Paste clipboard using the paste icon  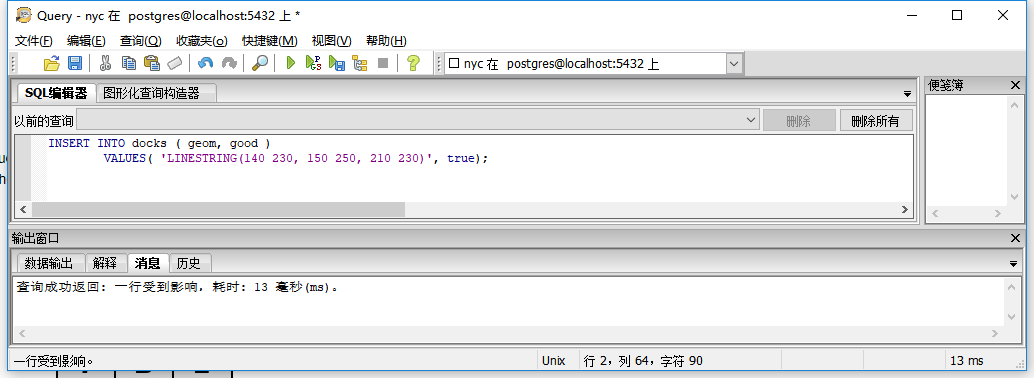pos(152,63)
